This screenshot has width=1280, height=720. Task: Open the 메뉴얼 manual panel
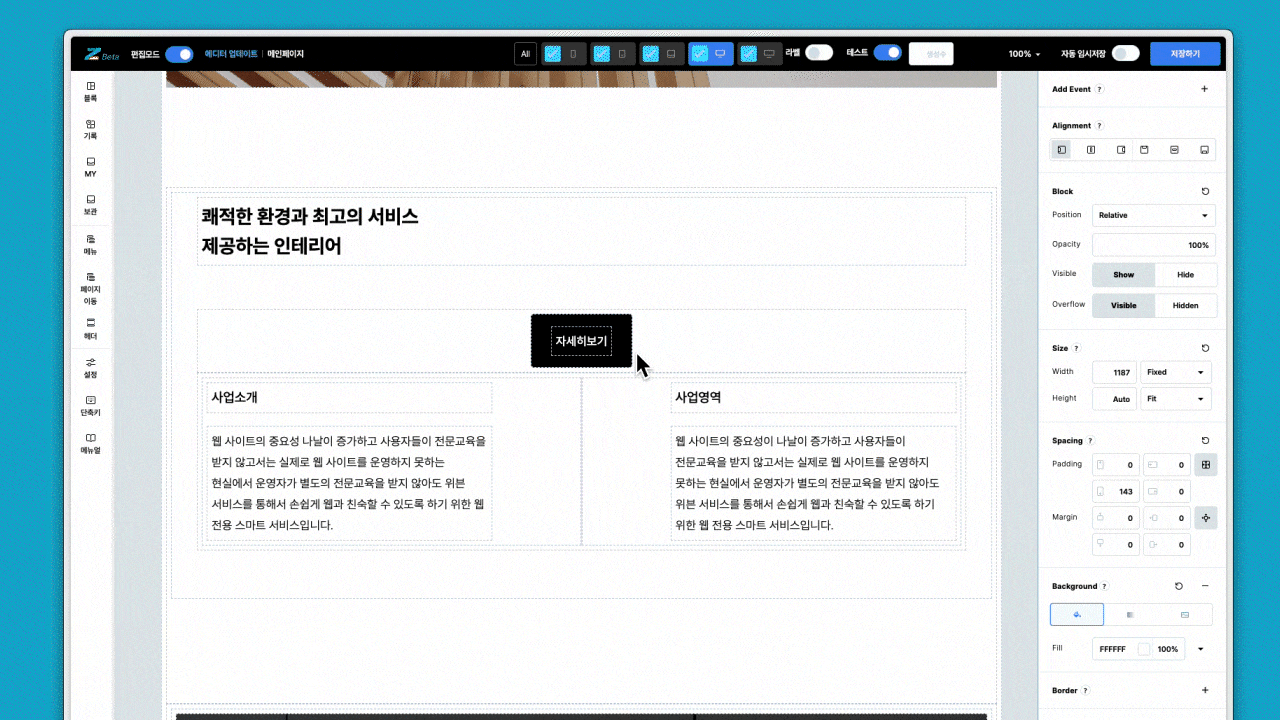pyautogui.click(x=90, y=443)
